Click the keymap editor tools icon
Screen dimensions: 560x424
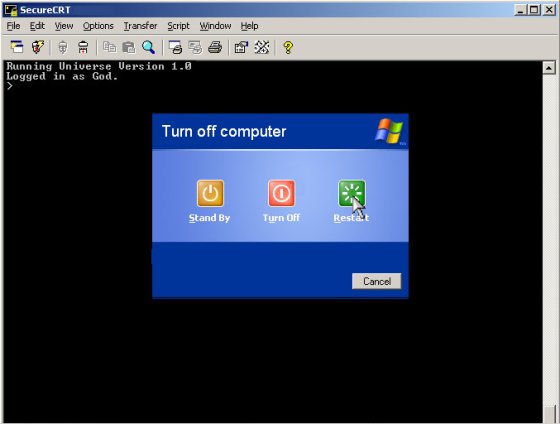click(x=261, y=47)
